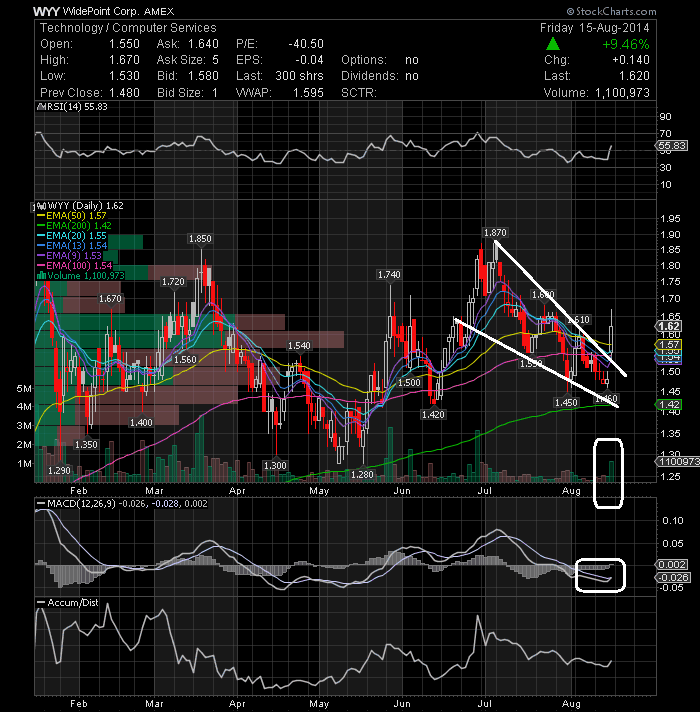Image resolution: width=700 pixels, height=712 pixels.
Task: Click the 1.450 low price label
Action: (567, 402)
